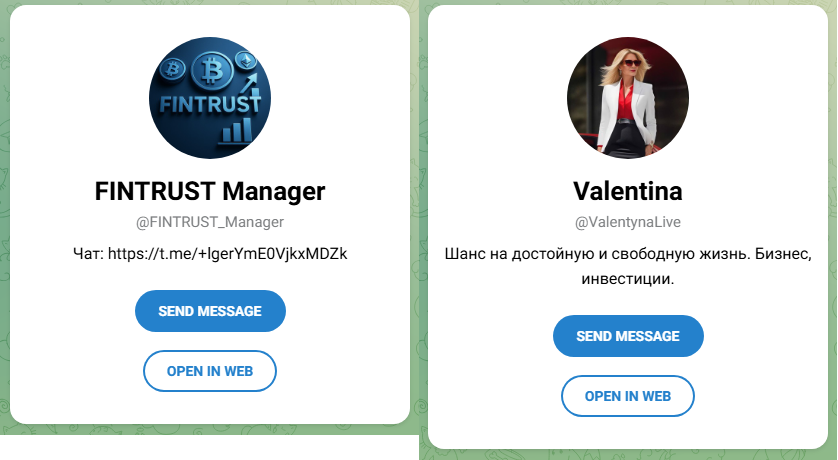The width and height of the screenshot is (838, 460).
Task: Click the Шанс на достойную bio line
Action: tap(628, 254)
